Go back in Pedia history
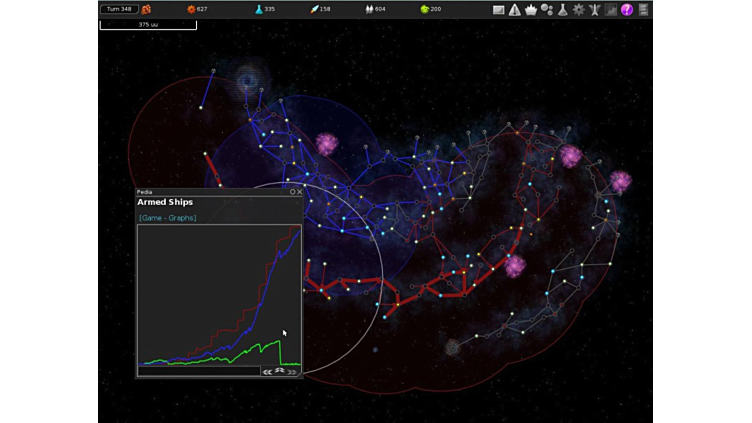The image size is (752, 423). 267,371
